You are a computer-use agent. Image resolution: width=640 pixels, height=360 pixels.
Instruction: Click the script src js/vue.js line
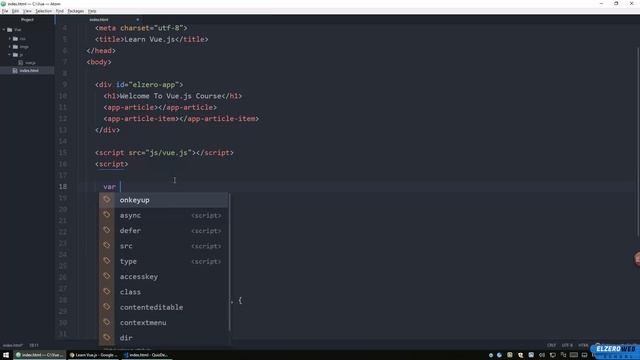[164, 153]
